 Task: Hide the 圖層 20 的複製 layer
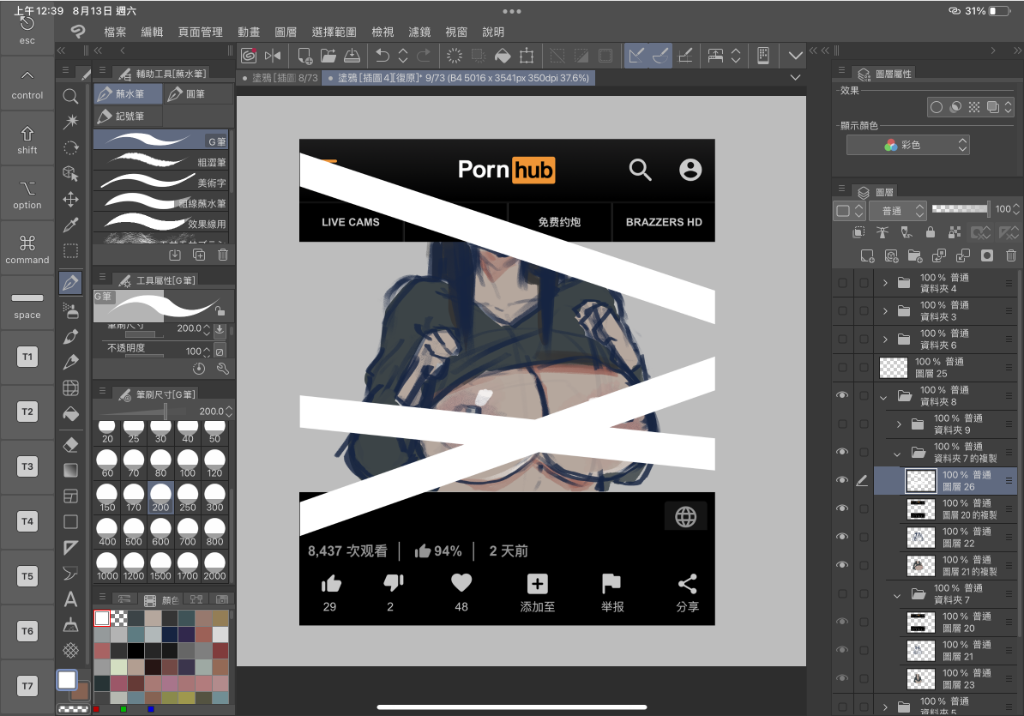pyautogui.click(x=842, y=508)
